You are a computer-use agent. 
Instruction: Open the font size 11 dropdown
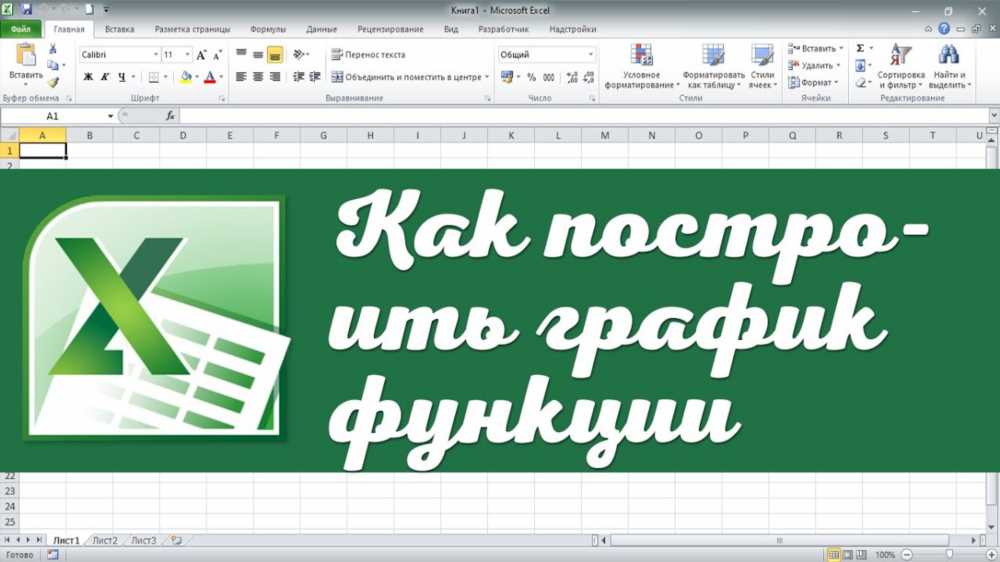coord(188,55)
